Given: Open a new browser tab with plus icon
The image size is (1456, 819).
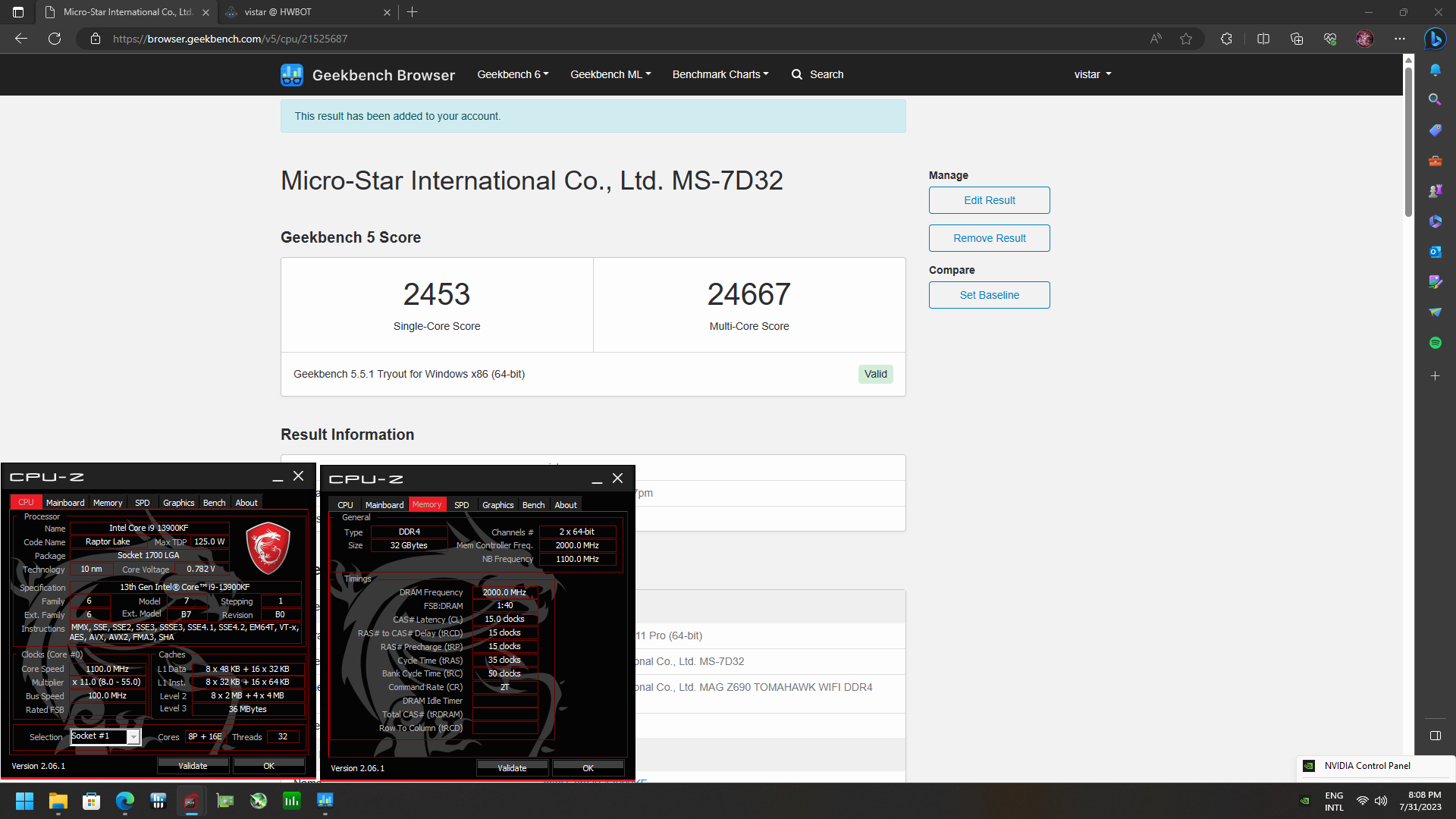Looking at the screenshot, I should click(x=413, y=12).
